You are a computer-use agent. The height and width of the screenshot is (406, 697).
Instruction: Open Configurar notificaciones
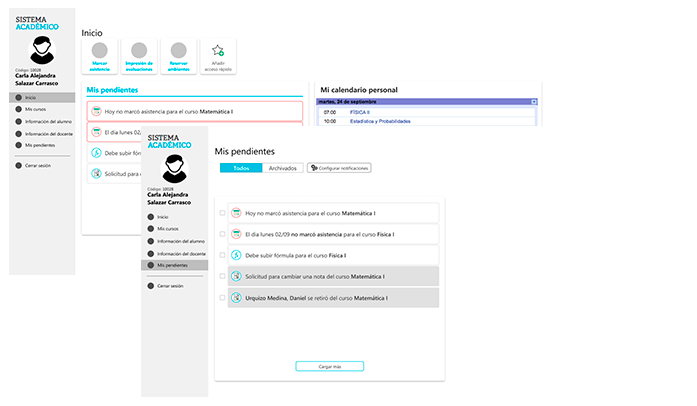(339, 168)
